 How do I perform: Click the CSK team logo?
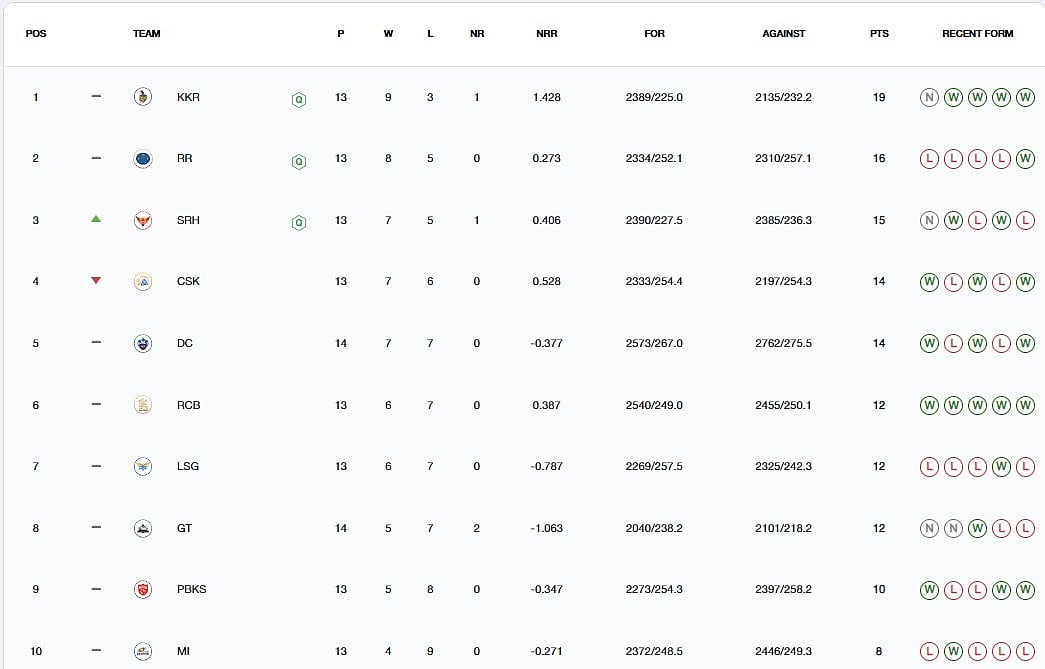click(143, 281)
